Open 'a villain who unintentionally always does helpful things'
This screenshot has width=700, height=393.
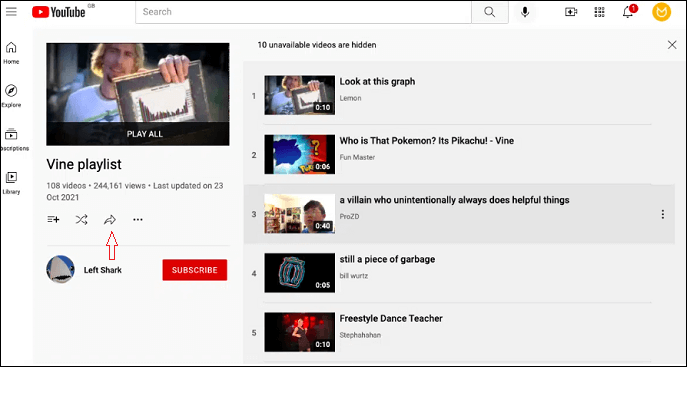coord(454,200)
